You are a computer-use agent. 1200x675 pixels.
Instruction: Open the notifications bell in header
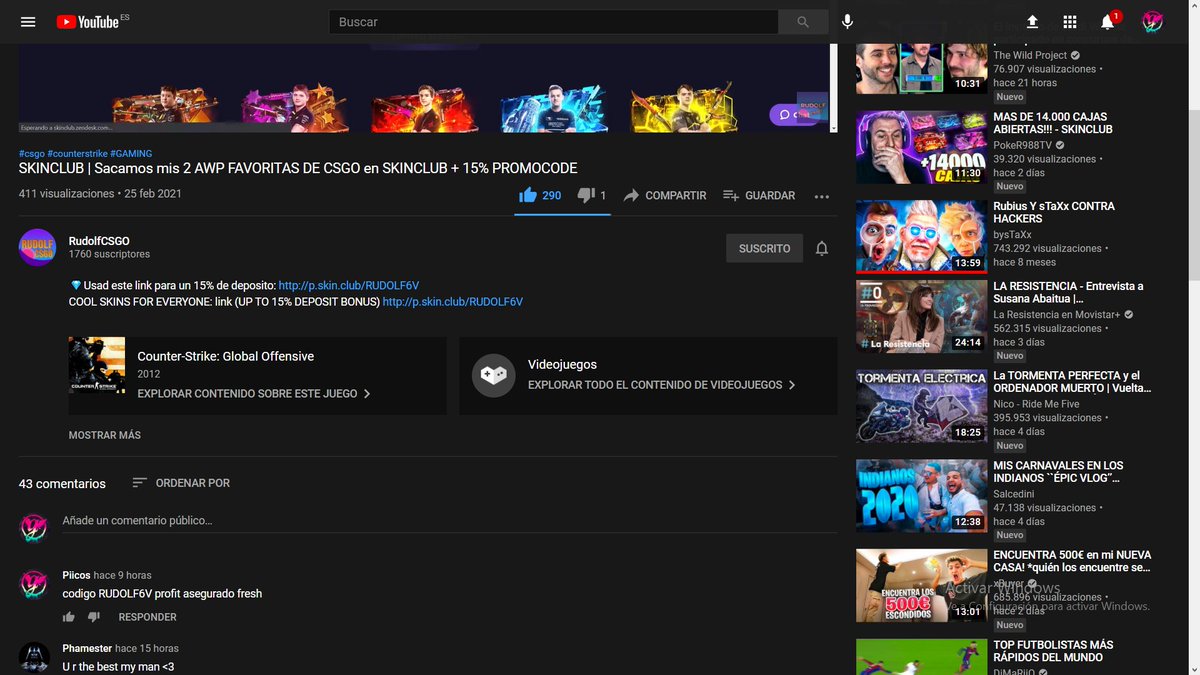(1108, 22)
